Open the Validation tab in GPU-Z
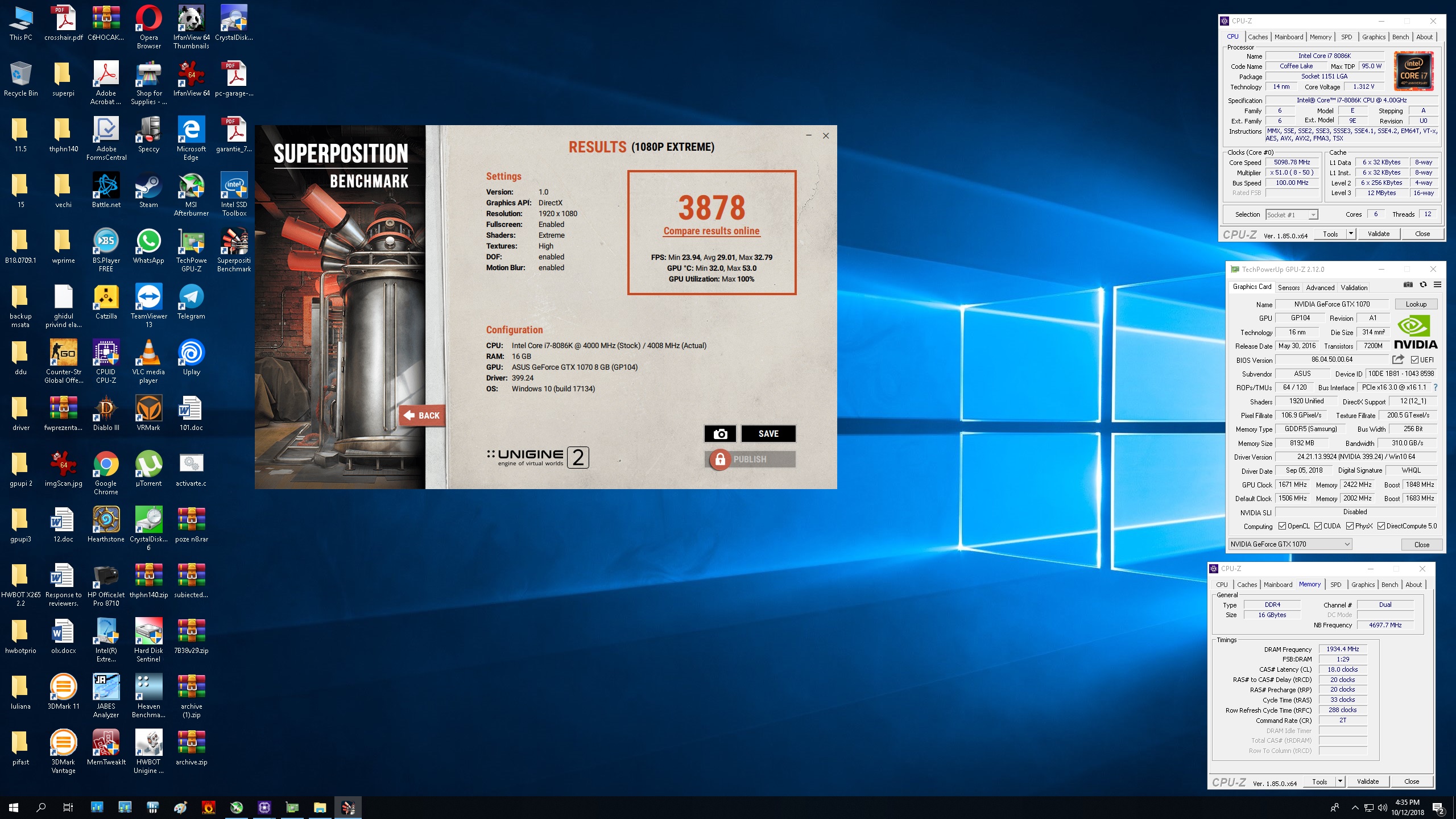 pyautogui.click(x=1354, y=287)
